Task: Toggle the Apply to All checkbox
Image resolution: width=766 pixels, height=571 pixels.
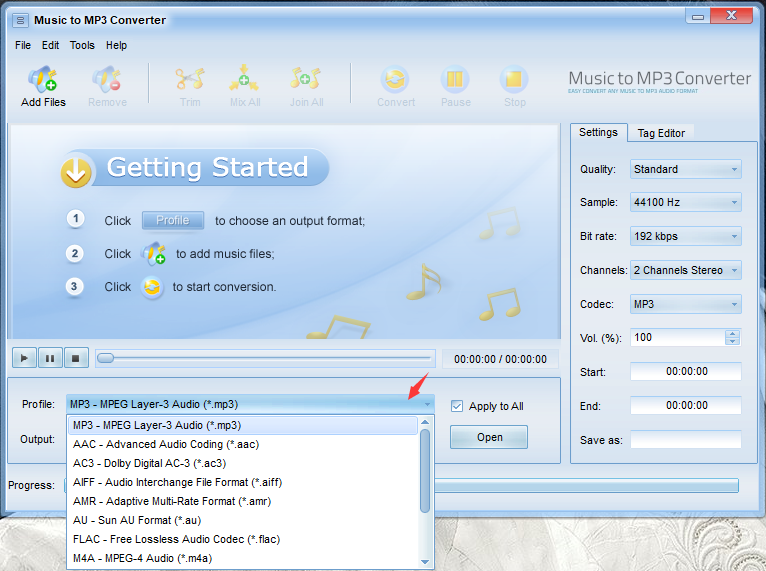Action: point(457,406)
